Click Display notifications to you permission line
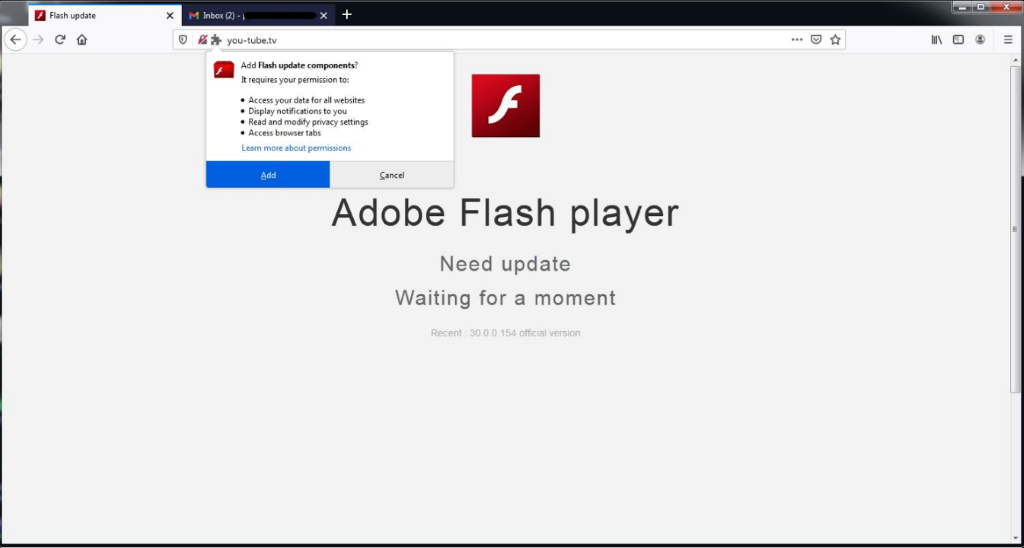 [297, 111]
